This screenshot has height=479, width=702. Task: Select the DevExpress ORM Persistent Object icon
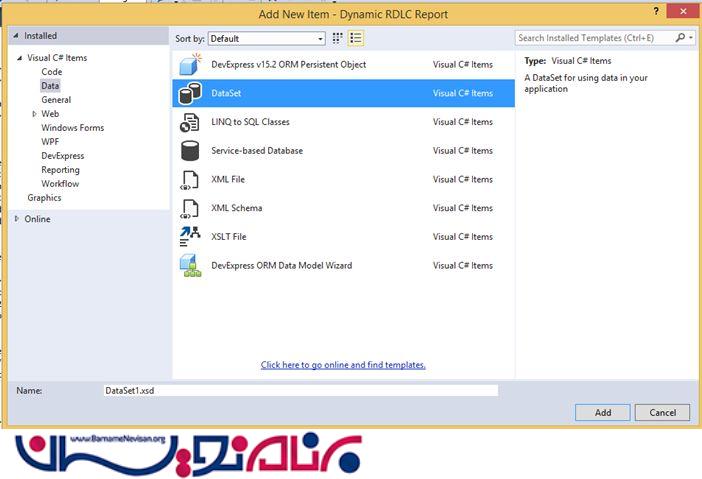coord(189,65)
